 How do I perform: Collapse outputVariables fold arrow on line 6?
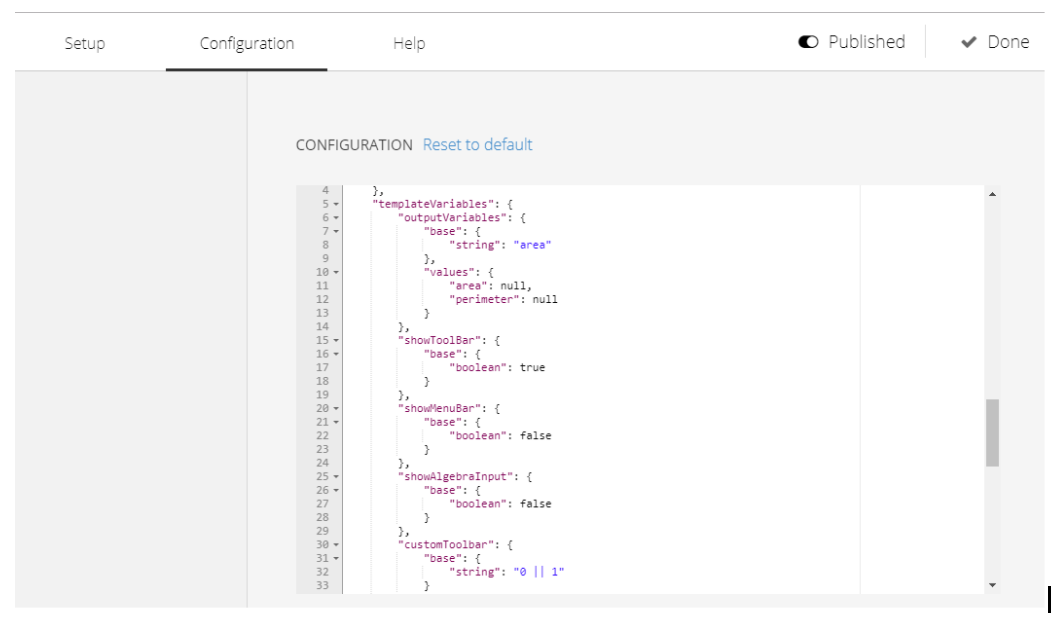point(336,218)
